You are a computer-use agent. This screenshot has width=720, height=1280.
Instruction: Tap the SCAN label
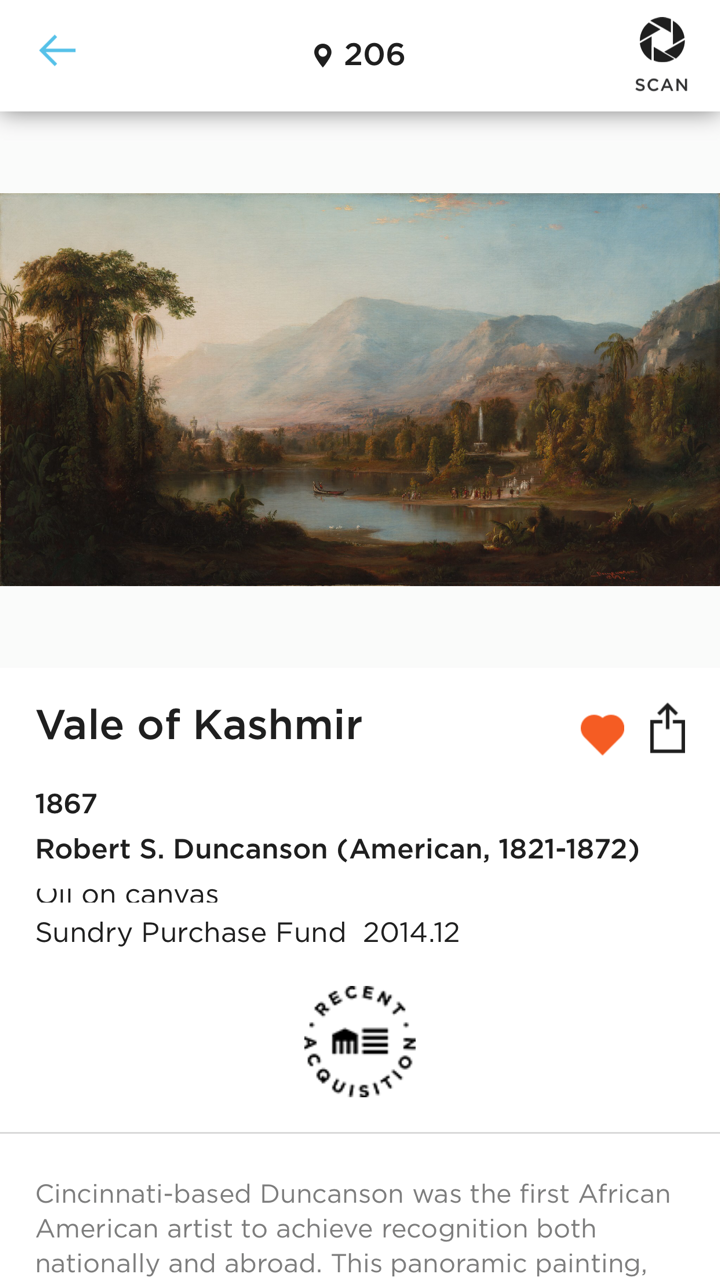(662, 85)
